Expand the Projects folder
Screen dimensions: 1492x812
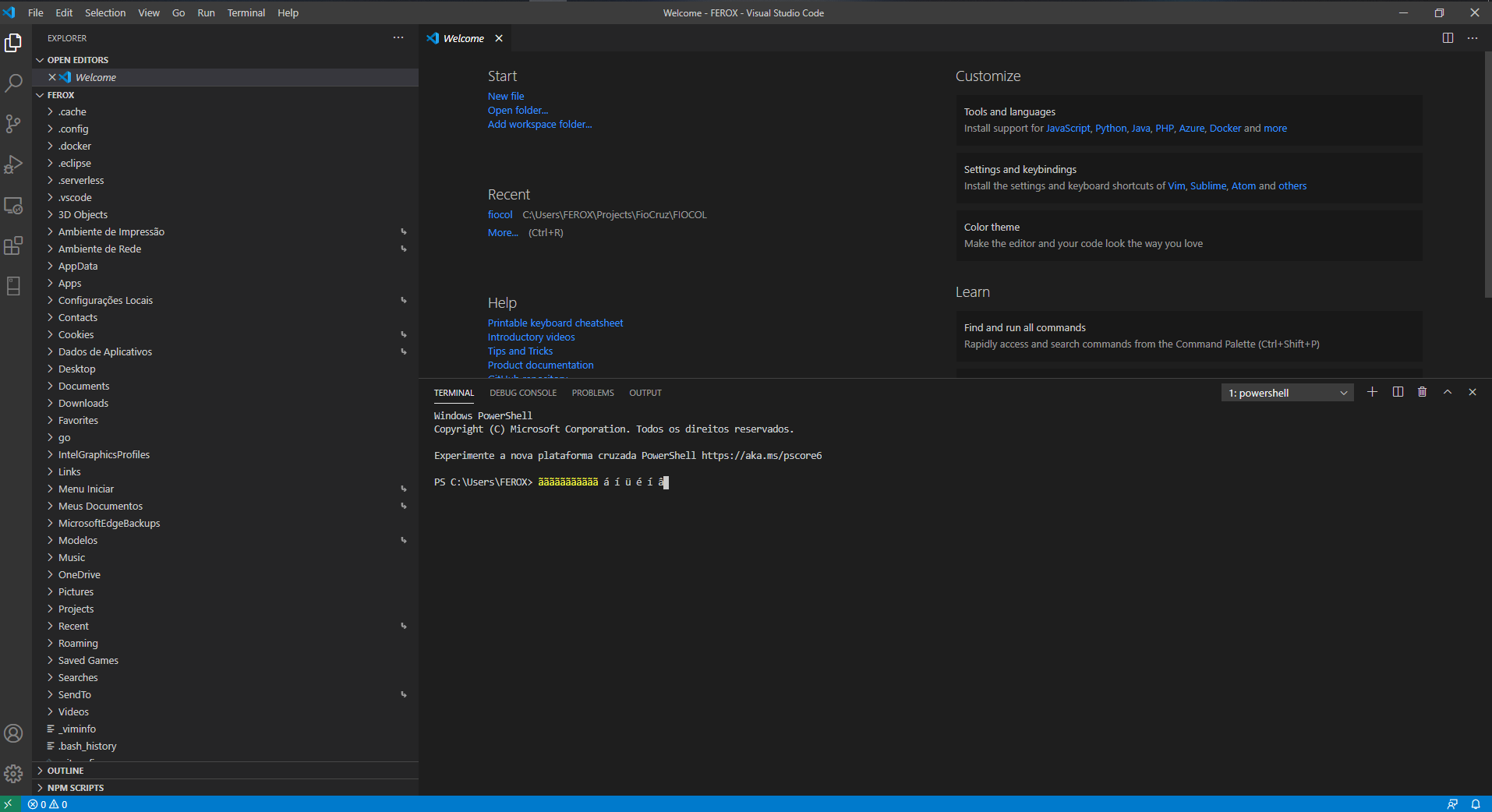click(226, 609)
